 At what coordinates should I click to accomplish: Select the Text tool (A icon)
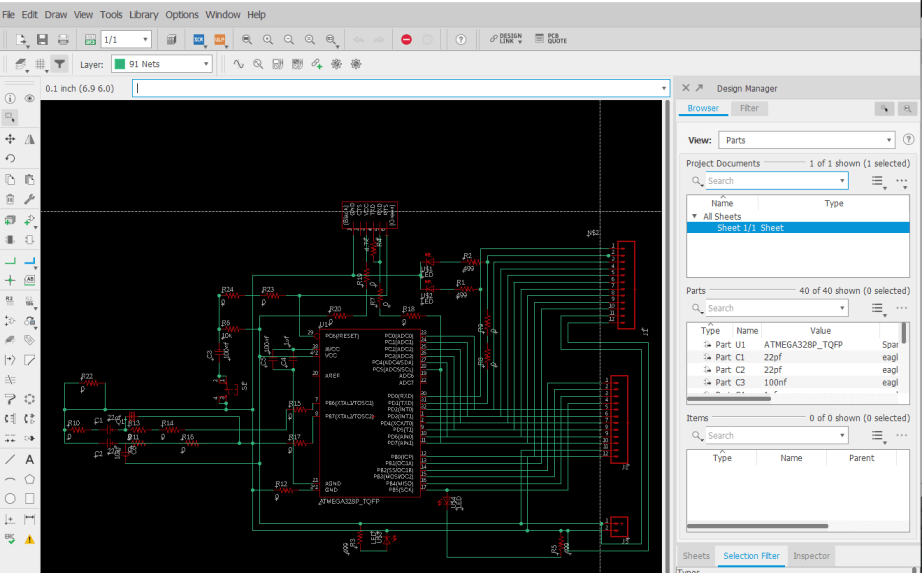click(29, 459)
